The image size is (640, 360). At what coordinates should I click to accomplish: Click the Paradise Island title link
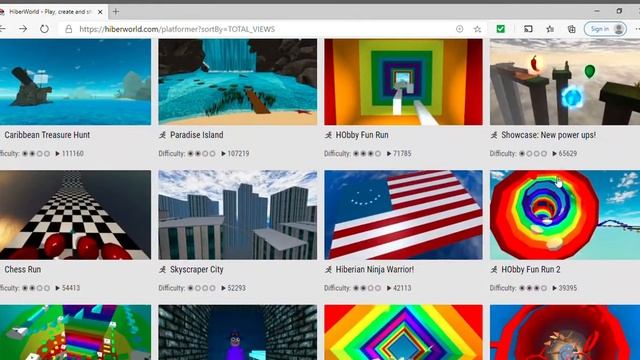point(197,135)
